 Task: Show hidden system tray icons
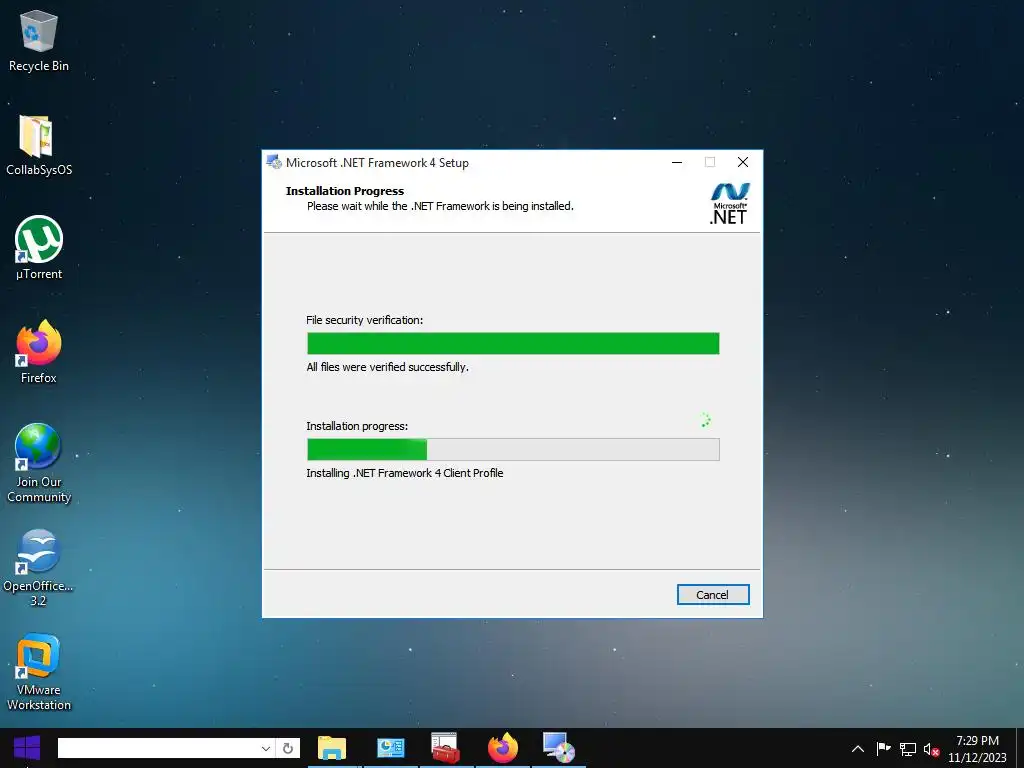pos(858,748)
